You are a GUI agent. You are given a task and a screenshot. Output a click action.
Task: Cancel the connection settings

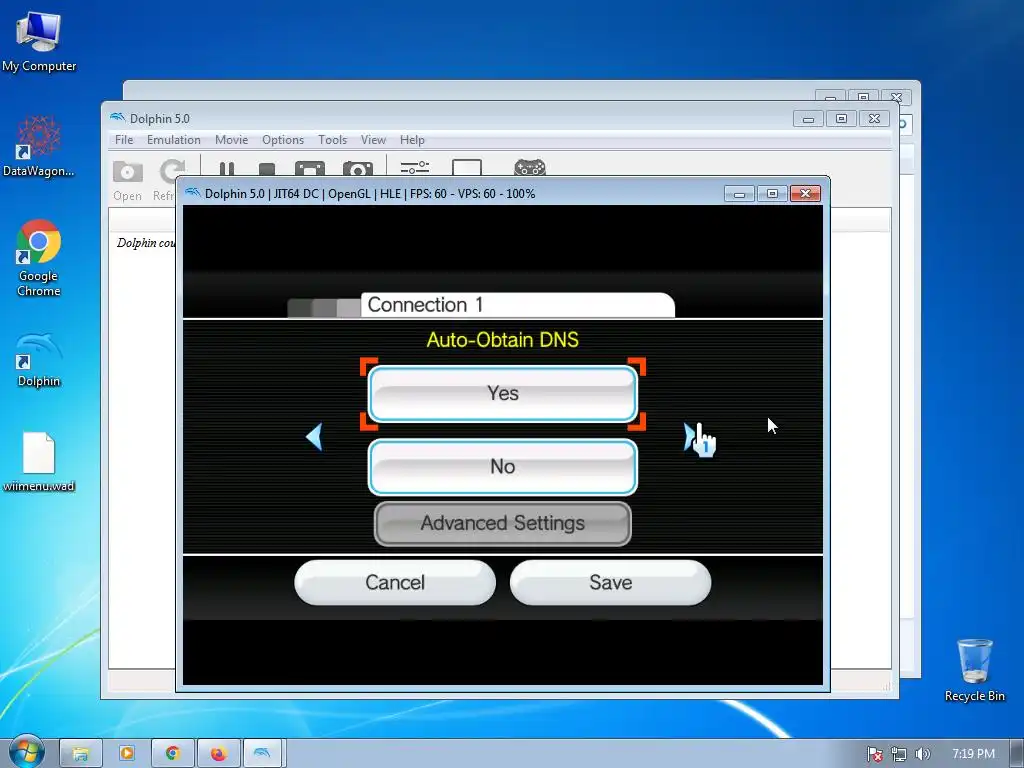tap(394, 582)
